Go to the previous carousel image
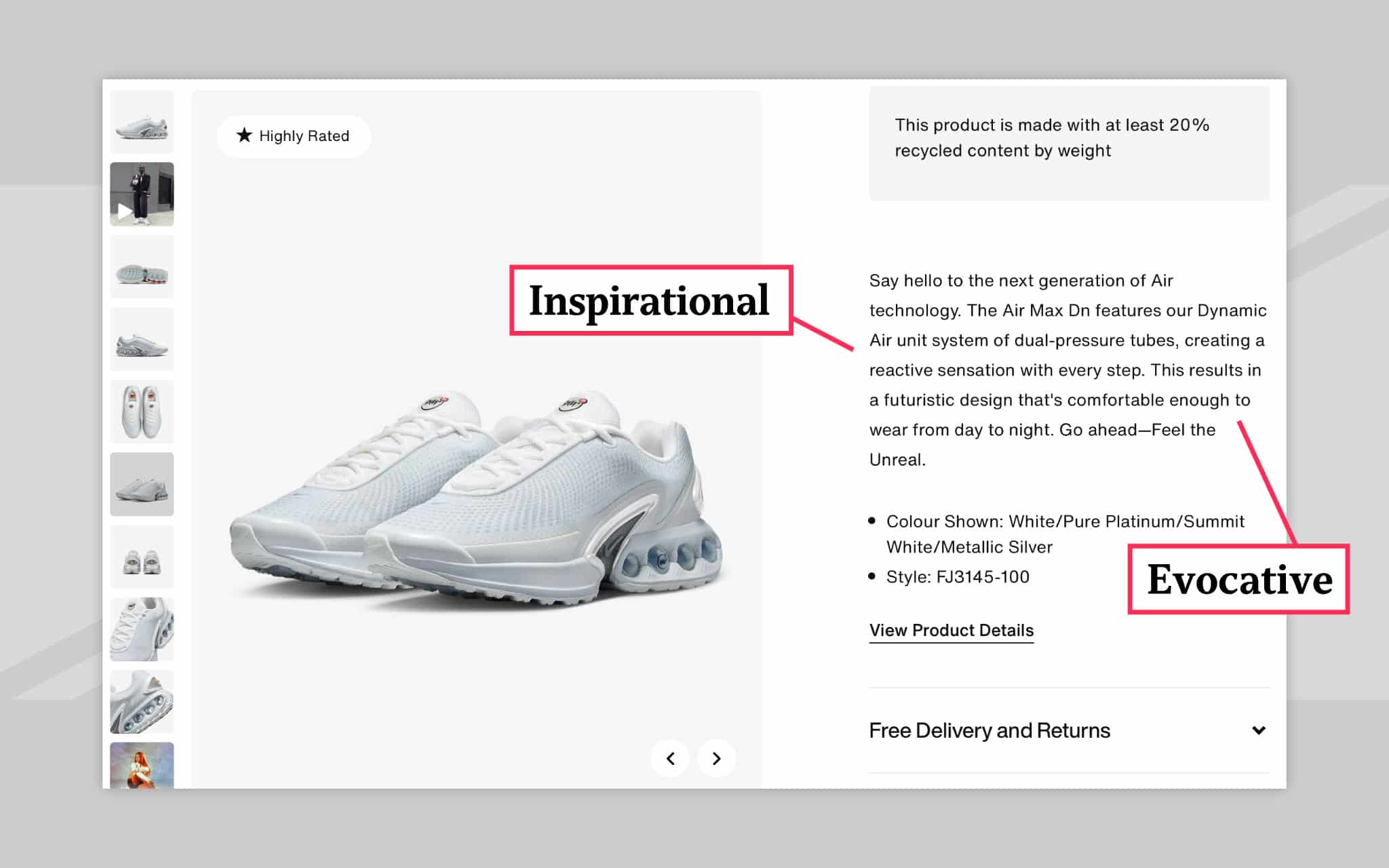Screen dimensions: 1389x868 pyautogui.click(x=670, y=758)
